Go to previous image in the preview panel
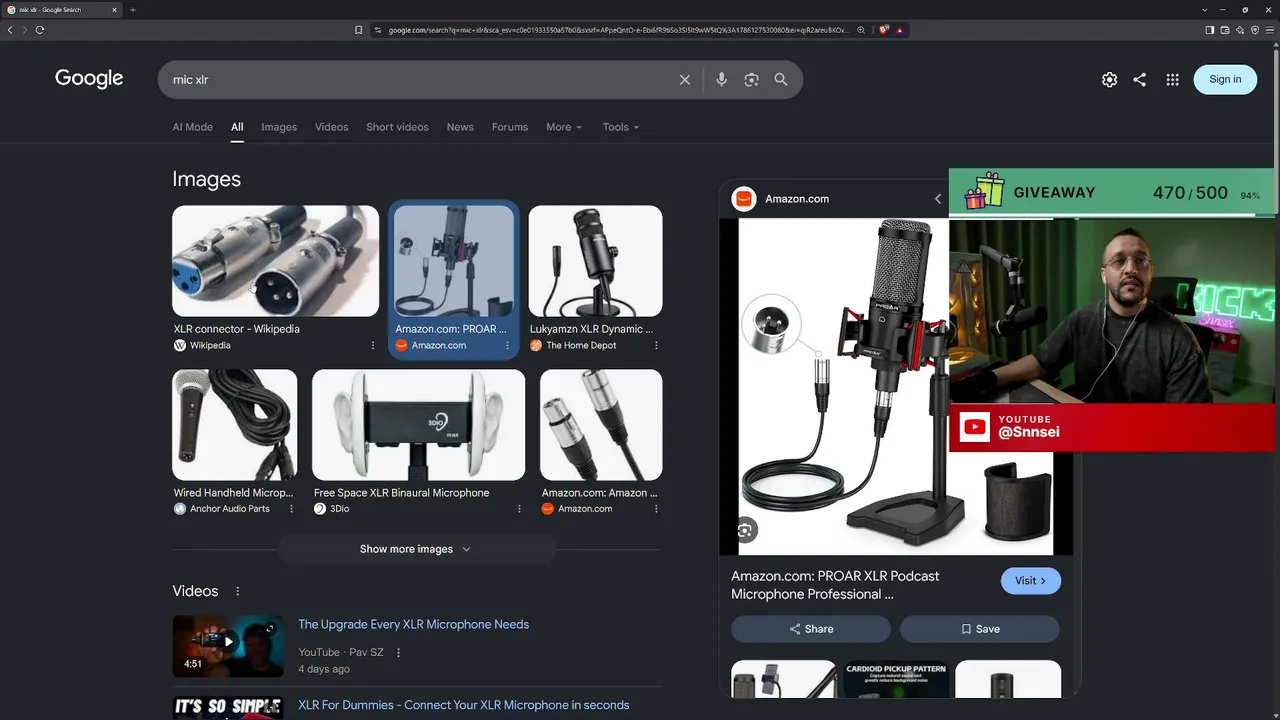 tap(938, 199)
